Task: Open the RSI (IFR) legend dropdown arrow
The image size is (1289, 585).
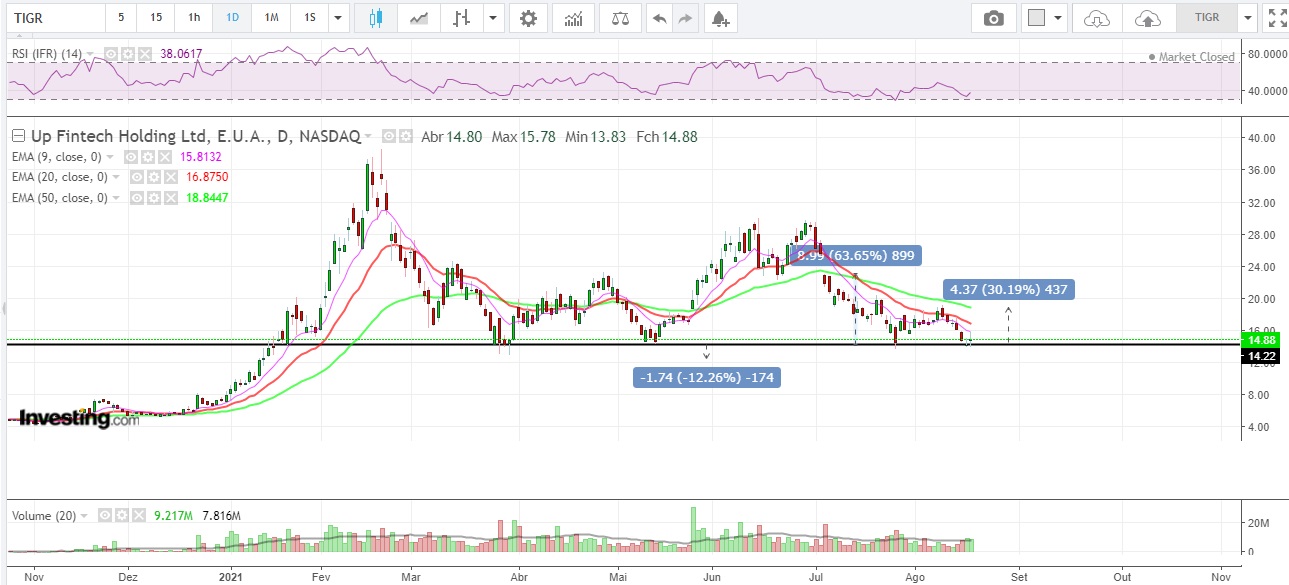Action: coord(92,54)
